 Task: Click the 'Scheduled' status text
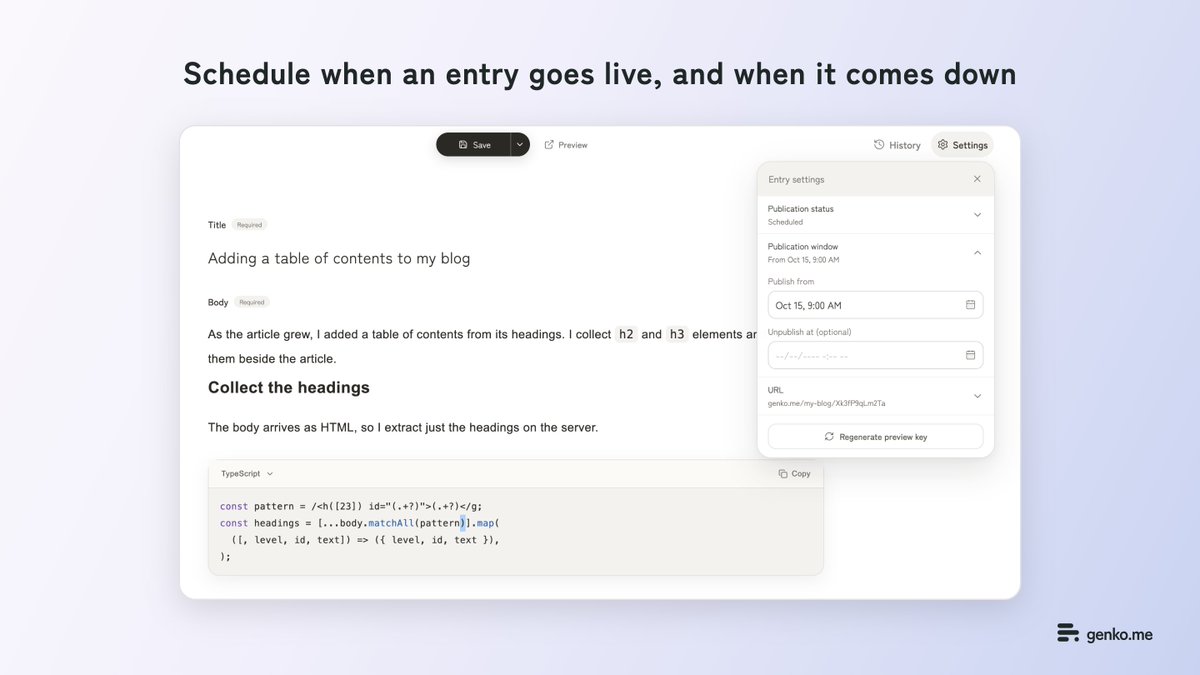[785, 222]
